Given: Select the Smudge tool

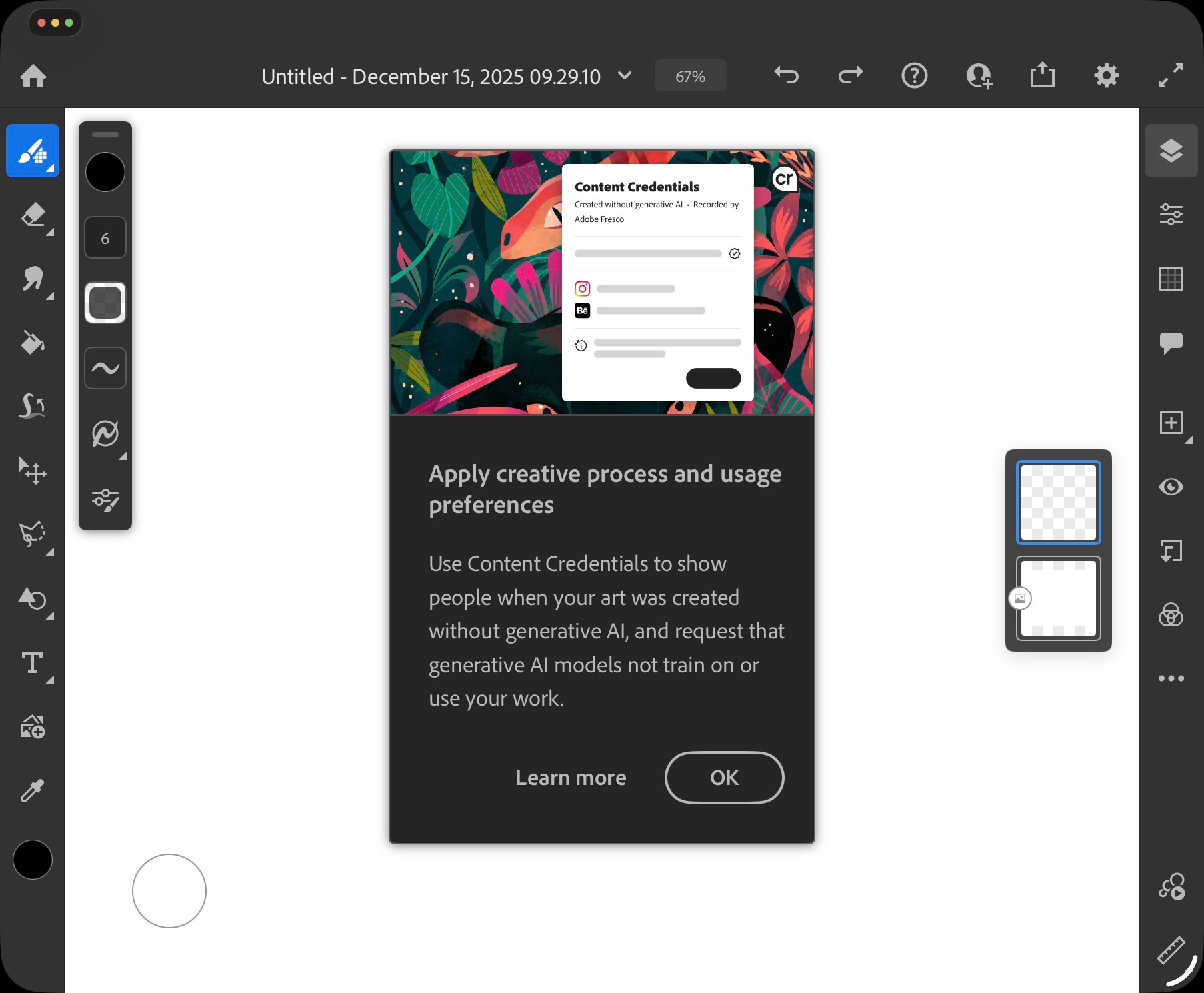Looking at the screenshot, I should pos(33,279).
